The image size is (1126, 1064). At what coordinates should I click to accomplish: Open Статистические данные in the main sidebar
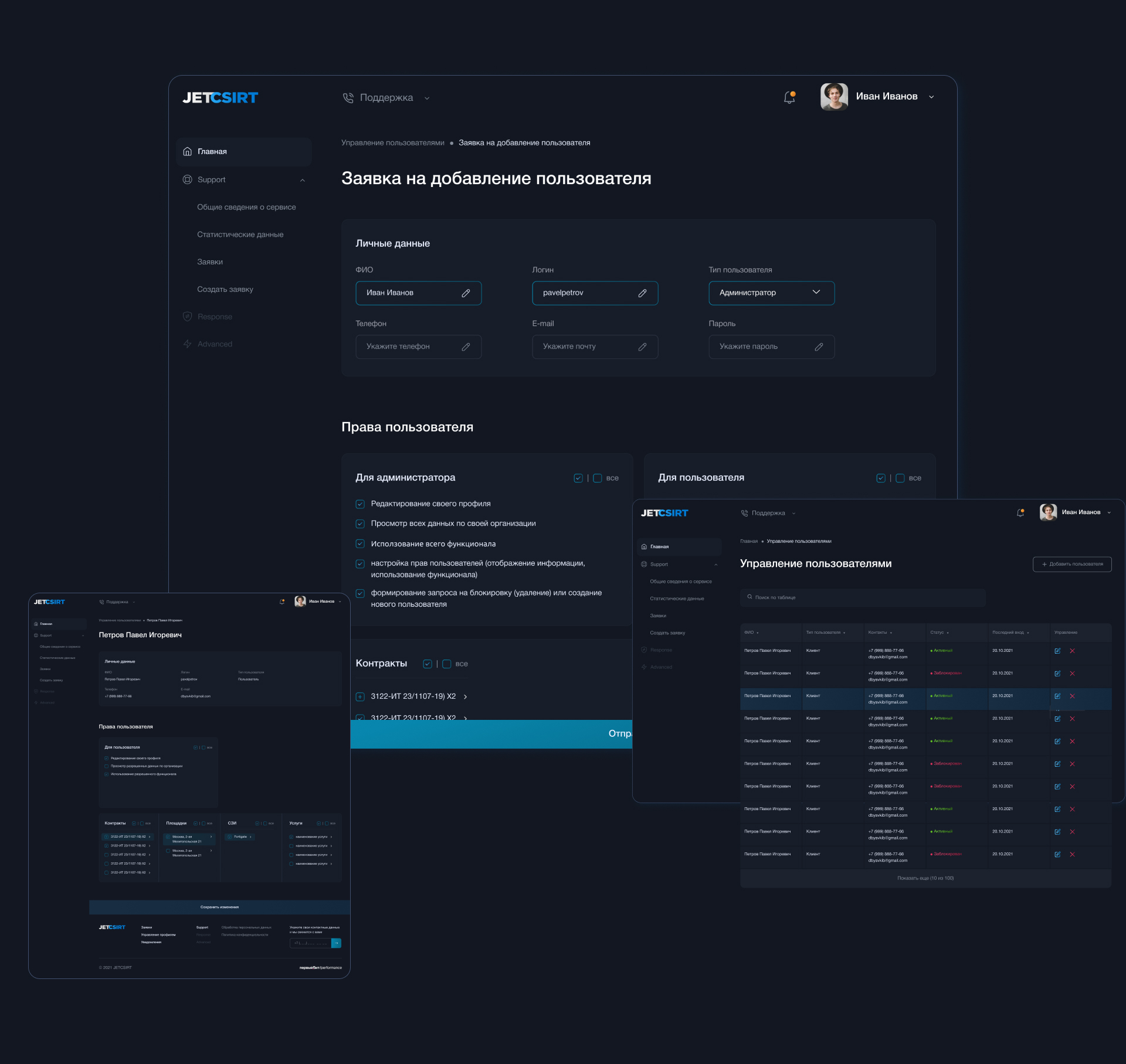click(240, 234)
